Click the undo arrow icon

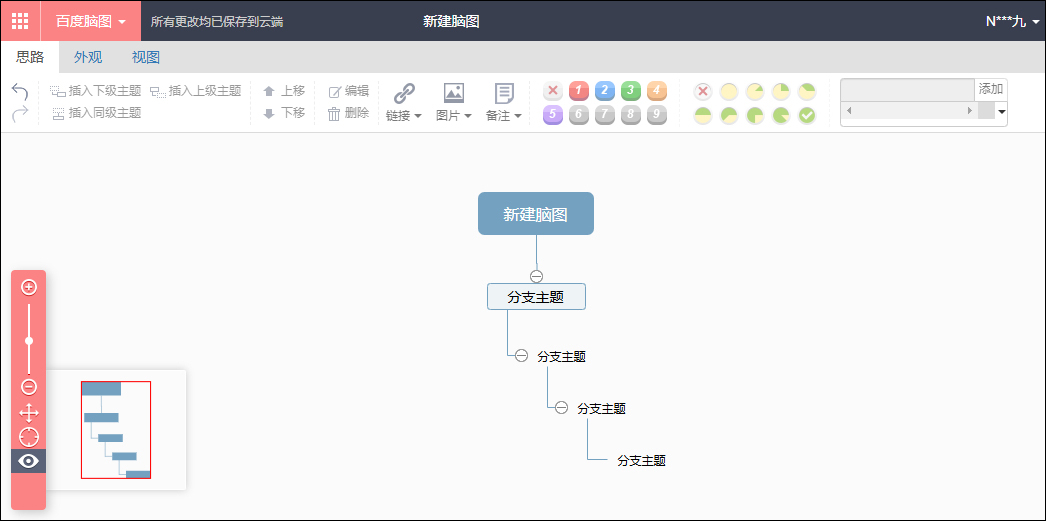coord(20,92)
